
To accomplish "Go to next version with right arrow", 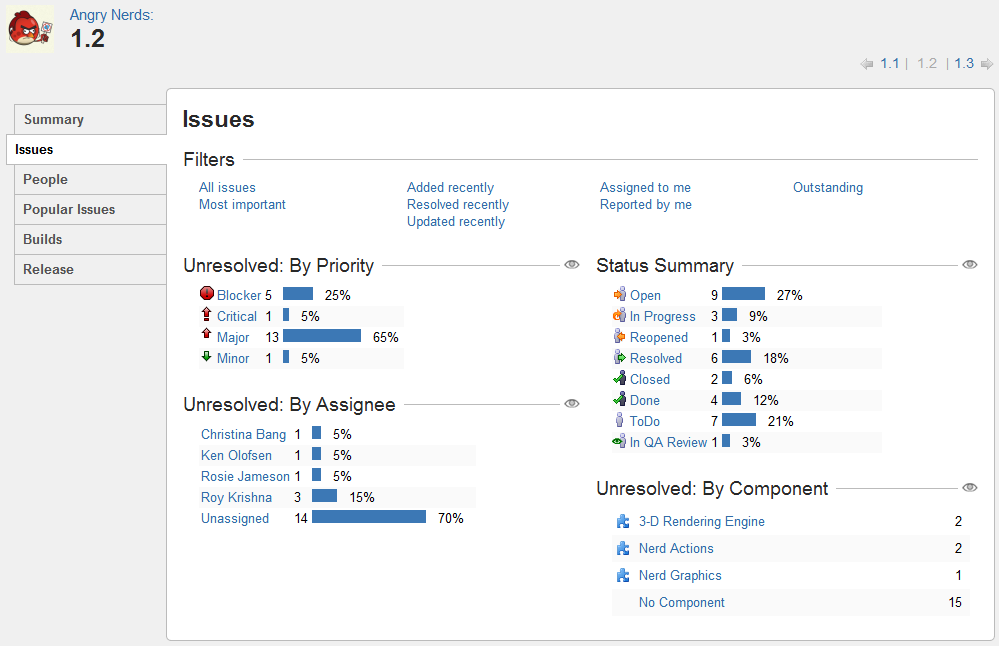I will click(987, 64).
